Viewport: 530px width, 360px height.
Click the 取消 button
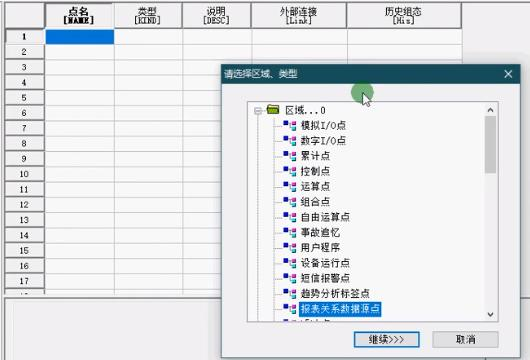(465, 339)
